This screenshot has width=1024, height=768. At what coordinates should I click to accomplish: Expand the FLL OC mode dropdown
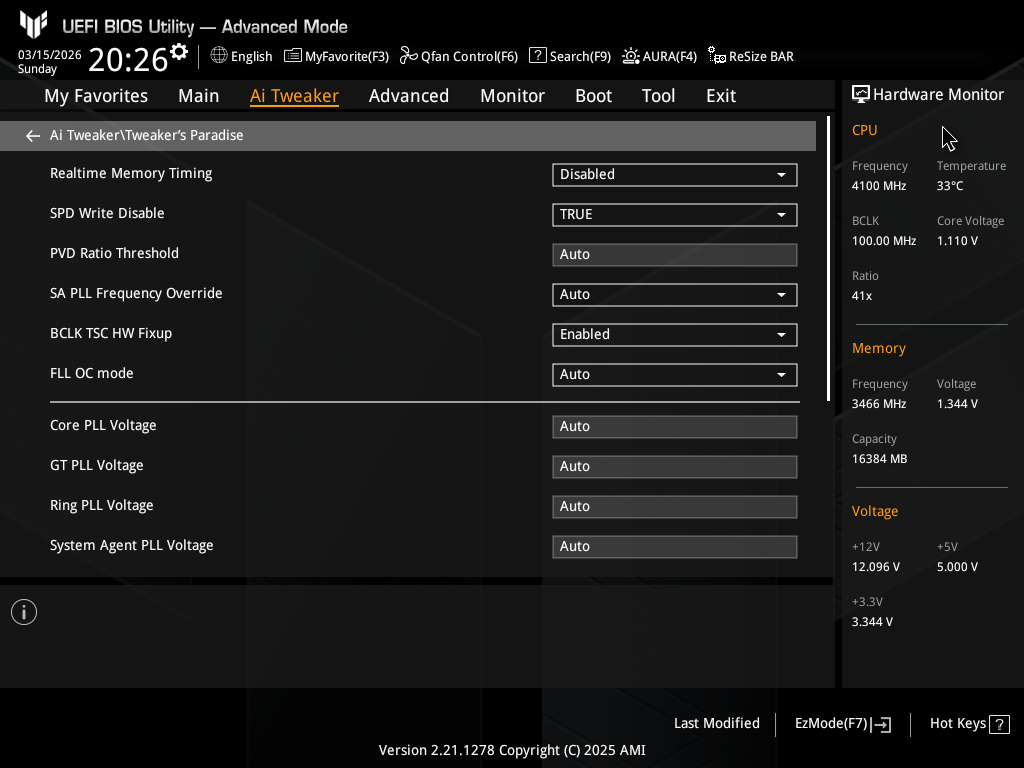[x=675, y=375]
